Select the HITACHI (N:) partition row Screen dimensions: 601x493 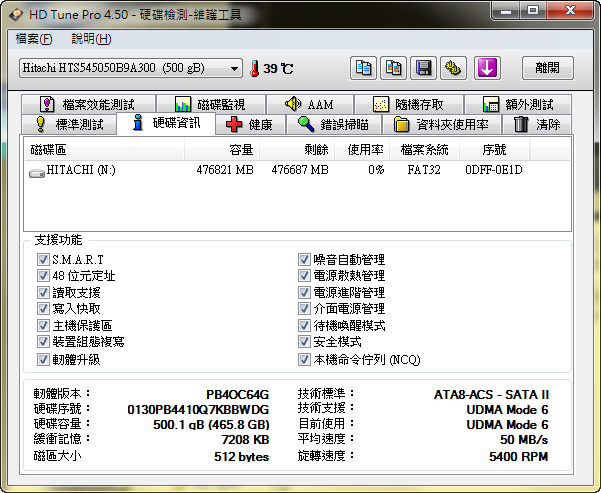(297, 170)
